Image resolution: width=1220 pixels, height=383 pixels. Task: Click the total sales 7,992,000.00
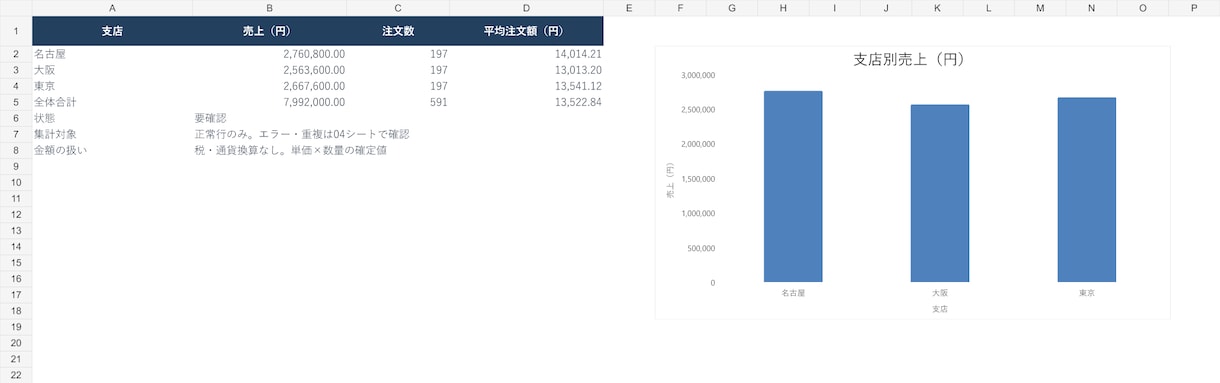[x=270, y=102]
